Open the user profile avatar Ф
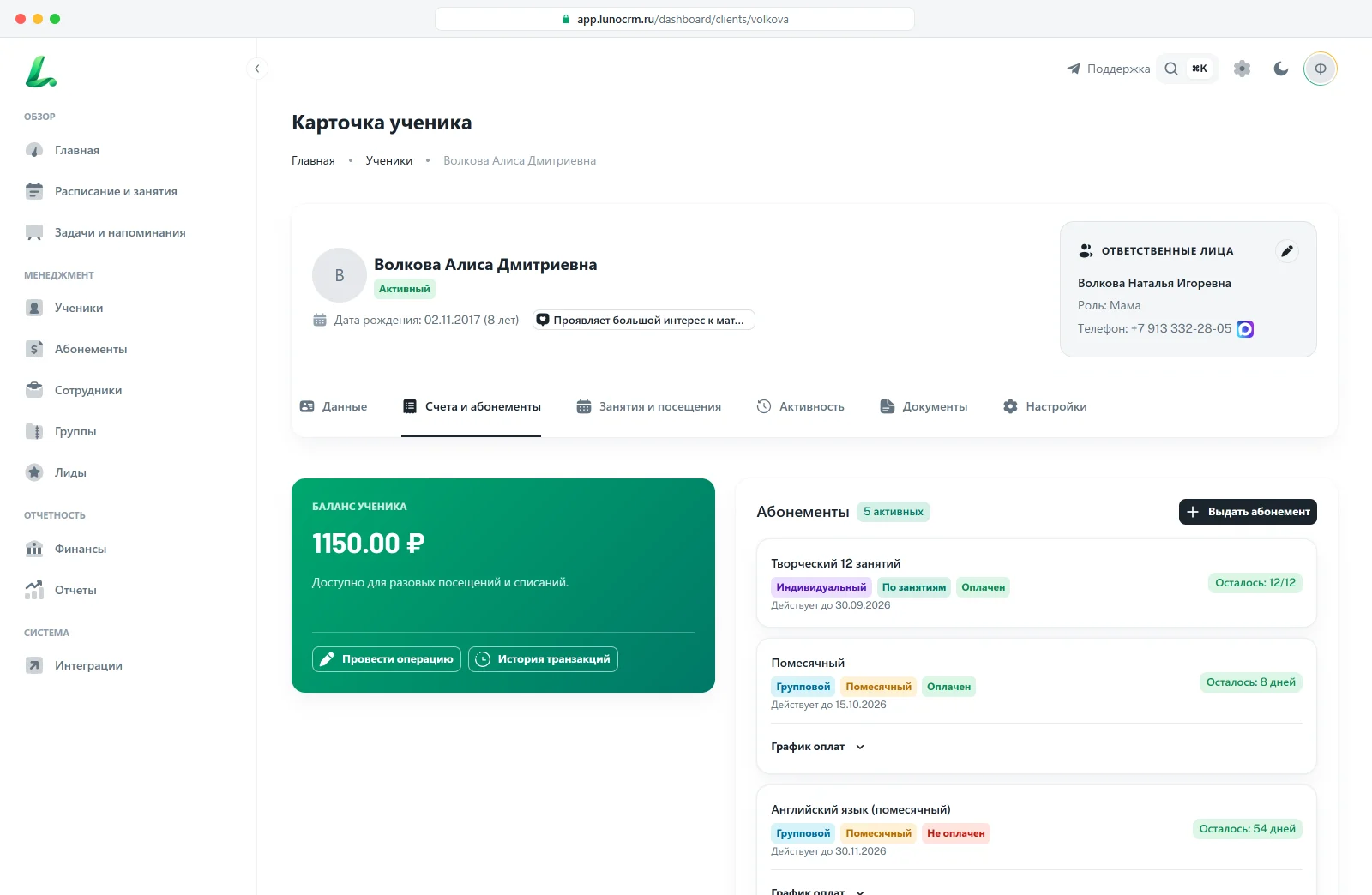Screen dimensions: 1372x895 (1321, 69)
